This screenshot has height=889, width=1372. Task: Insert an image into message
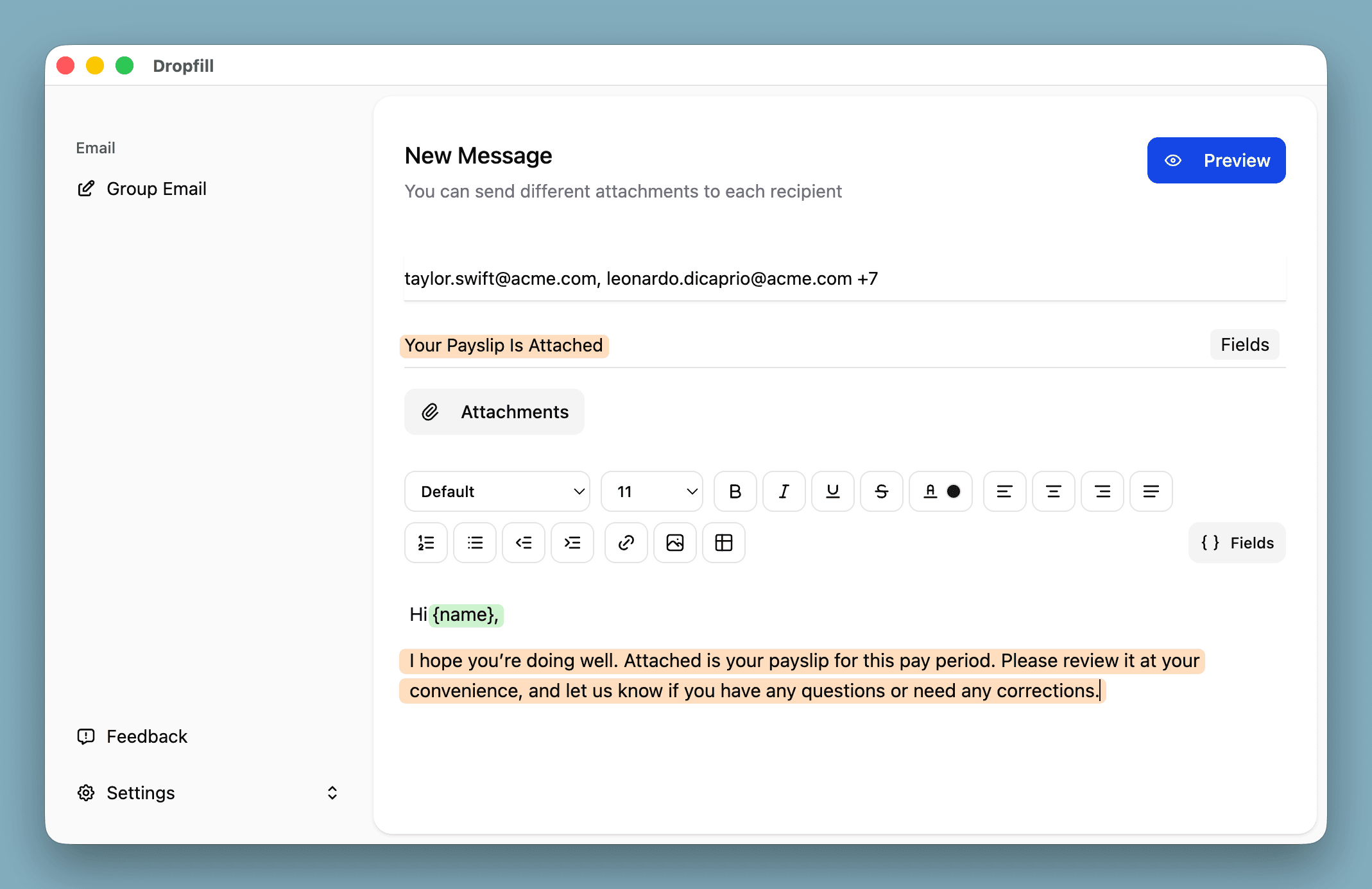674,543
